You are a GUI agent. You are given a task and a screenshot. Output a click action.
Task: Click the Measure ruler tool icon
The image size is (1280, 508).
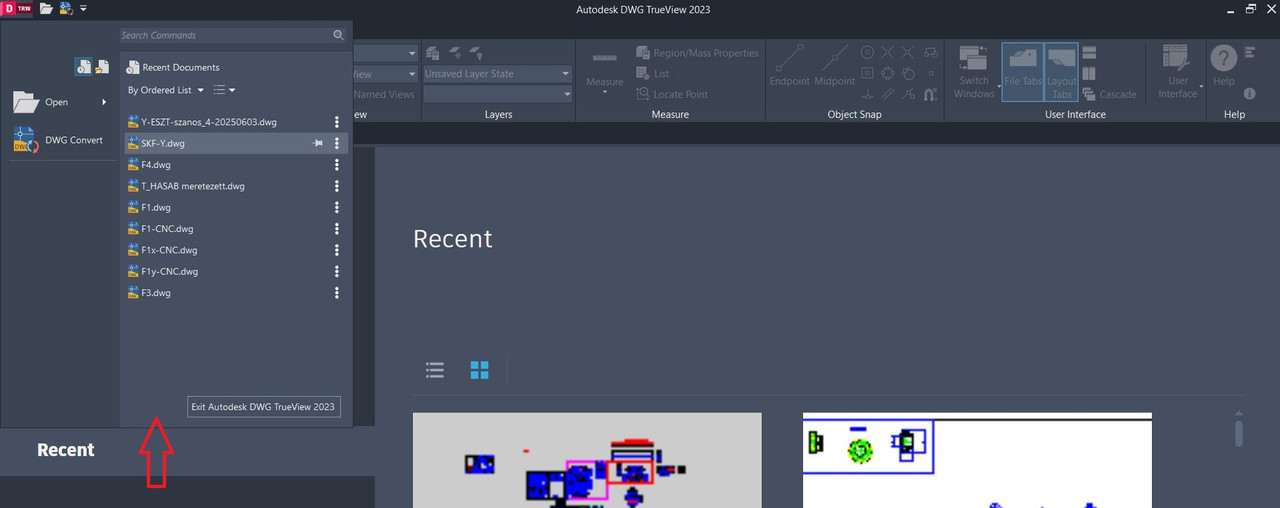tap(604, 58)
